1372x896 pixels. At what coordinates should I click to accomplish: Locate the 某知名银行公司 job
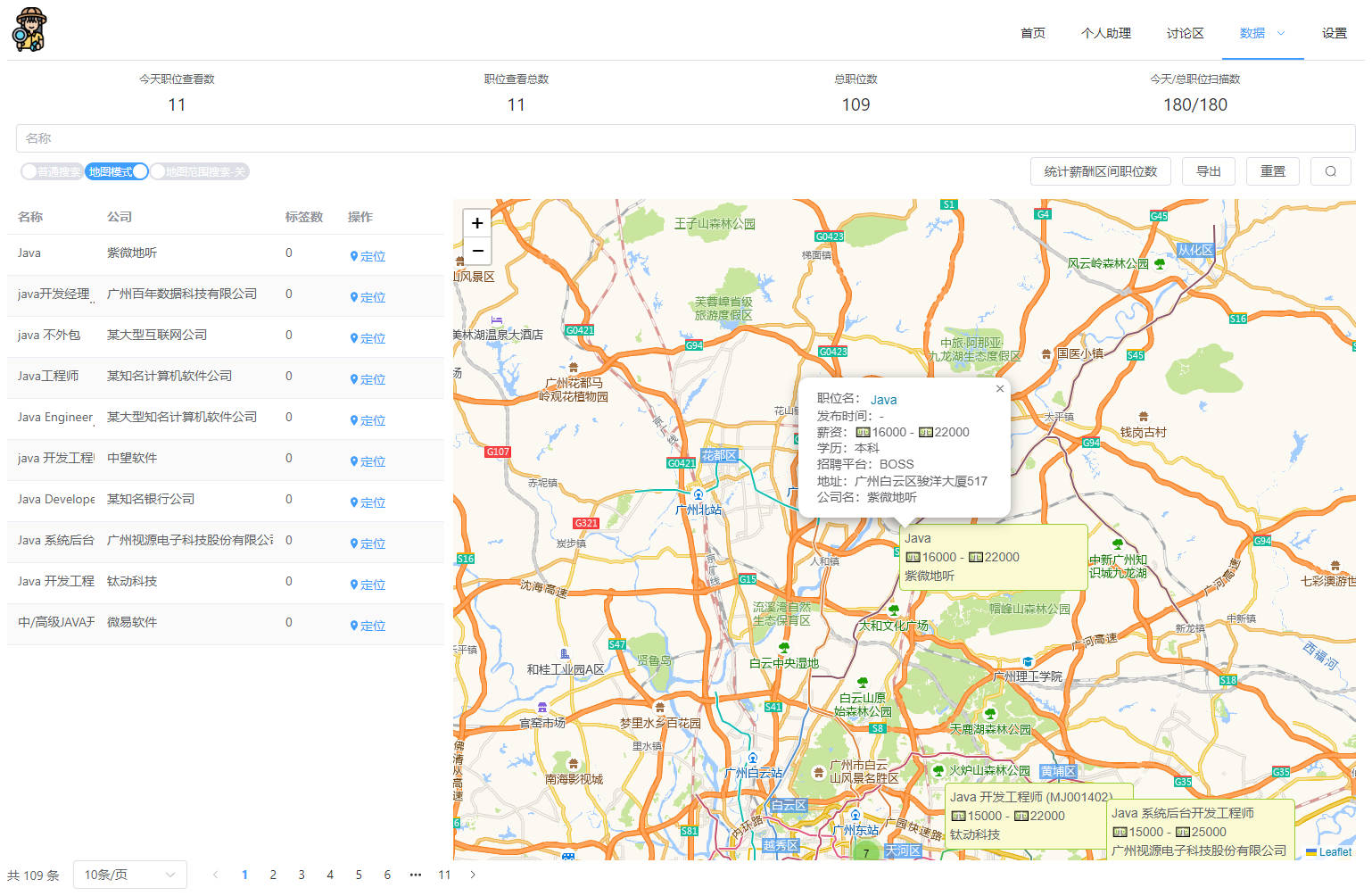368,502
